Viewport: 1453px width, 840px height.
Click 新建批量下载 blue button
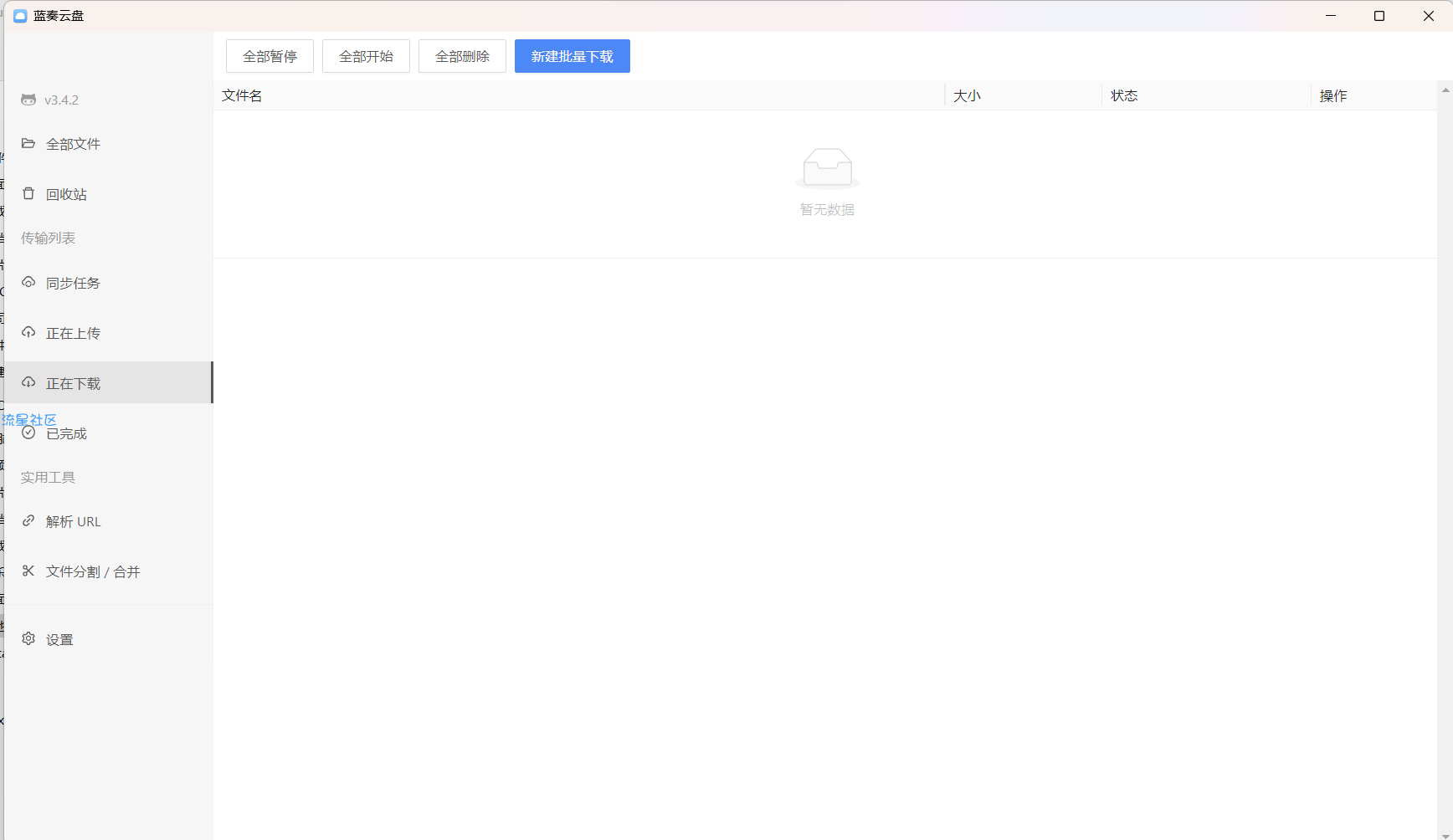click(x=572, y=56)
